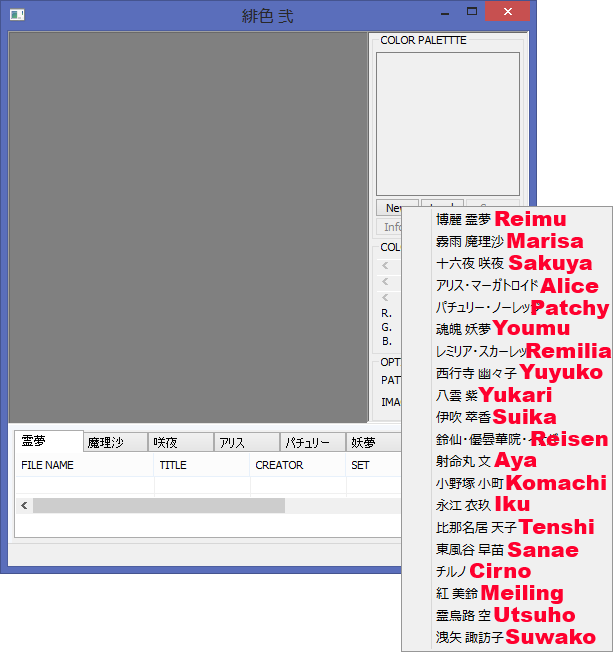
Task: Switch to the 咲夜 tab
Action: (x=181, y=442)
